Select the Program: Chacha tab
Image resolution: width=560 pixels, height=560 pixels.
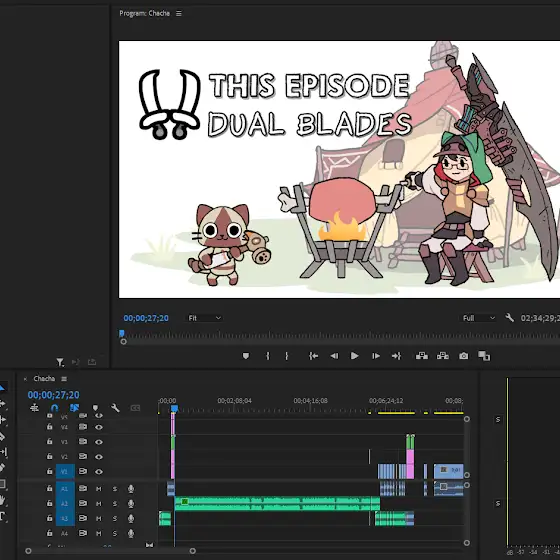click(x=145, y=13)
